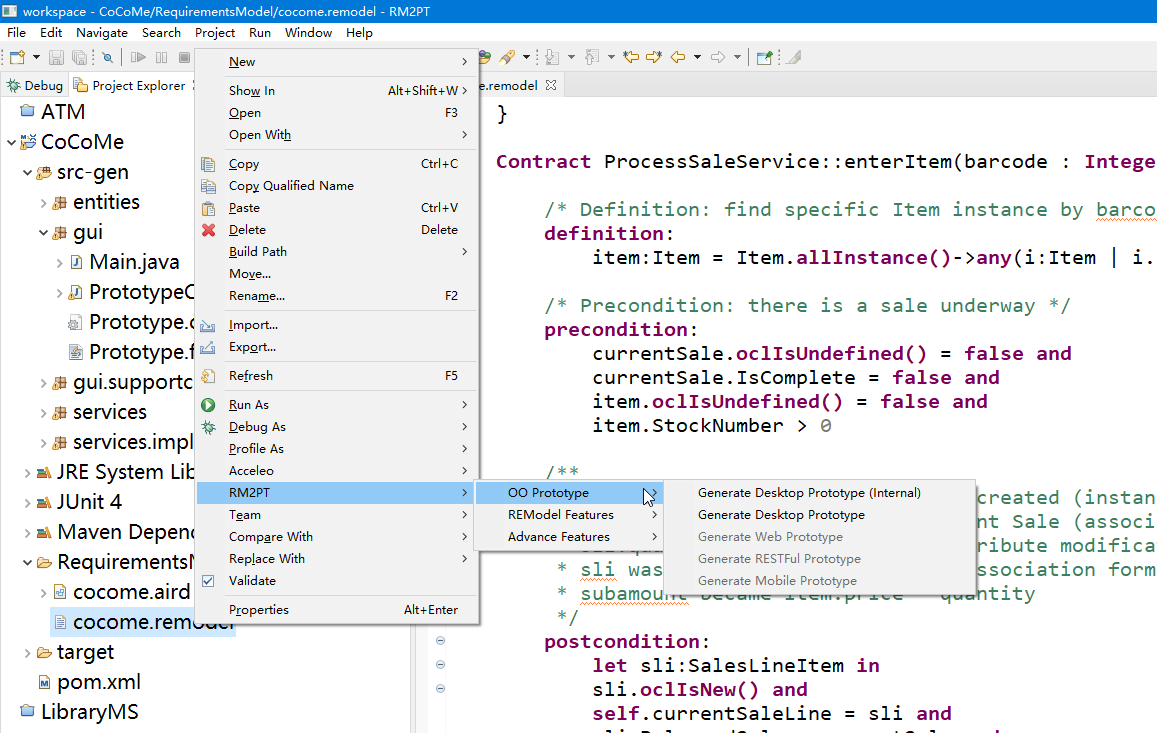Image resolution: width=1157 pixels, height=733 pixels.
Task: Click the Pin Editor toolbar icon
Action: point(764,58)
